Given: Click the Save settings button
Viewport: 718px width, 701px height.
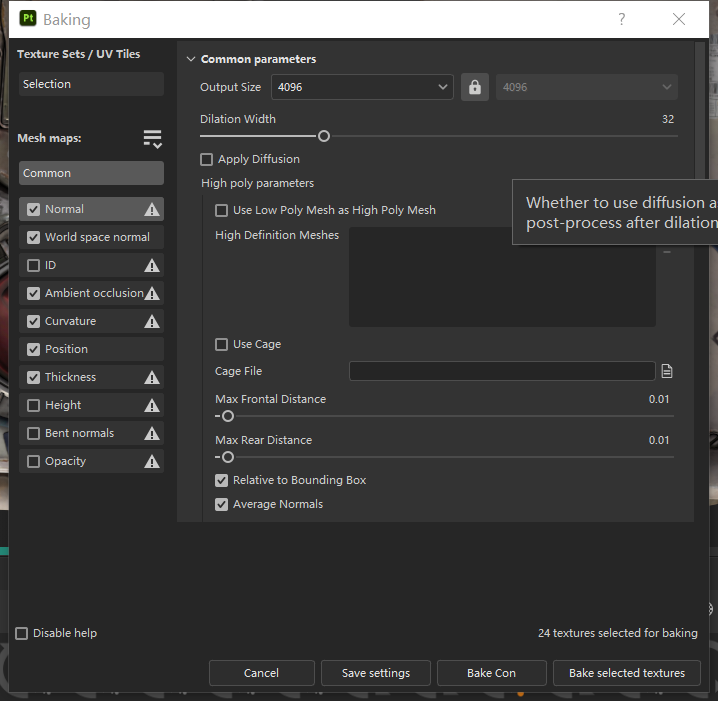Looking at the screenshot, I should pos(375,673).
